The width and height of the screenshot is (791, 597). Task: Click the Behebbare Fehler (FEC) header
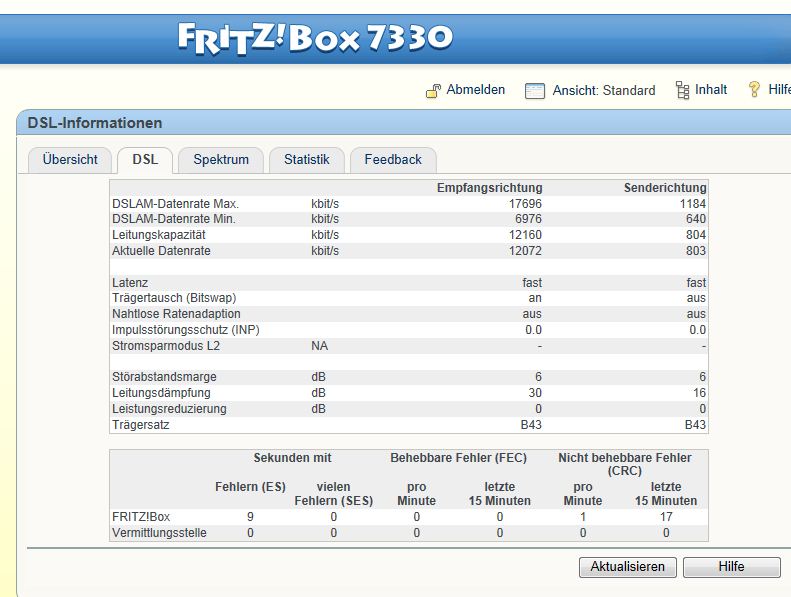tap(459, 458)
